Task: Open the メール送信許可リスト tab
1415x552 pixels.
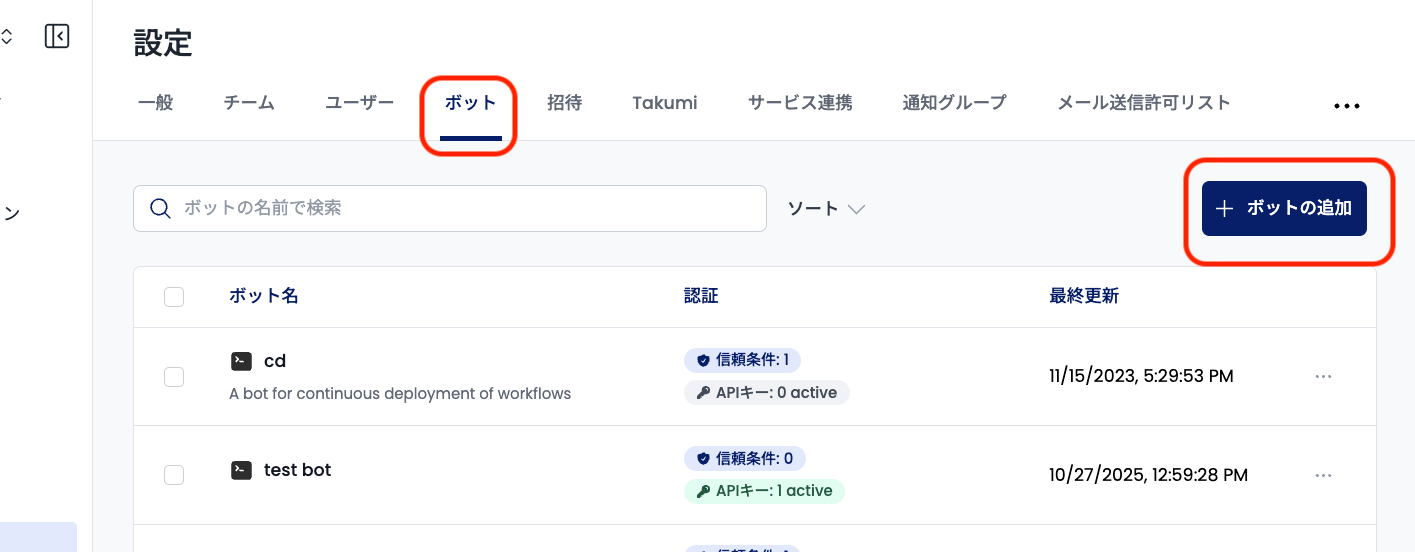Action: (1144, 102)
